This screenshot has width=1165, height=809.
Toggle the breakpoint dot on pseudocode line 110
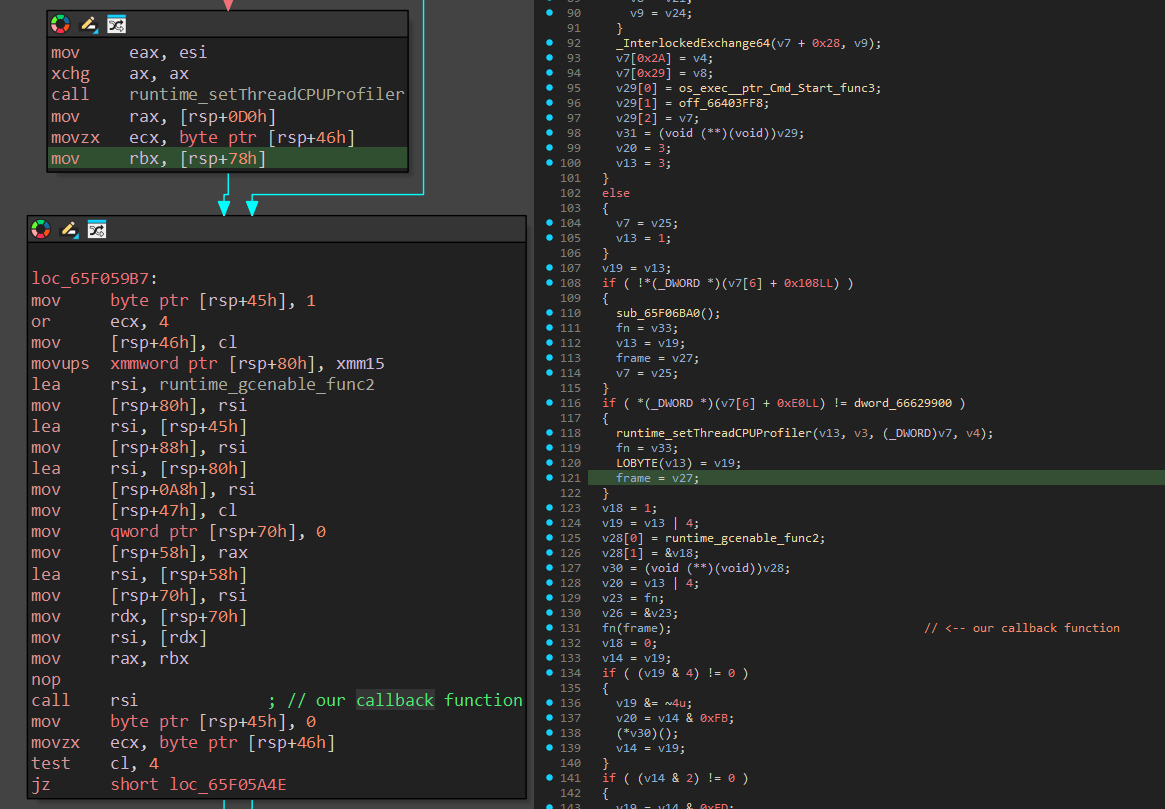[x=551, y=313]
